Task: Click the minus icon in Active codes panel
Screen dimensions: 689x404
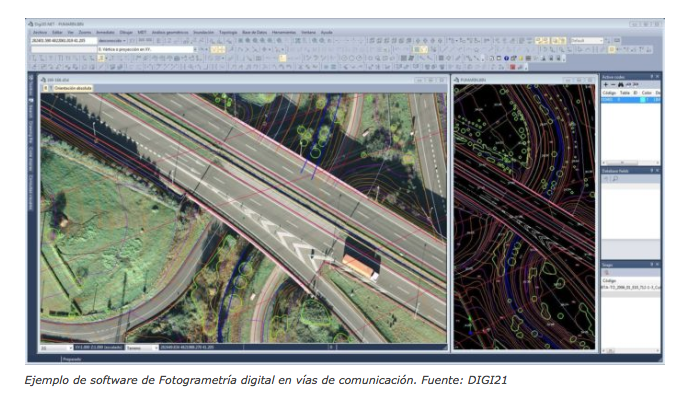Action: pos(615,85)
